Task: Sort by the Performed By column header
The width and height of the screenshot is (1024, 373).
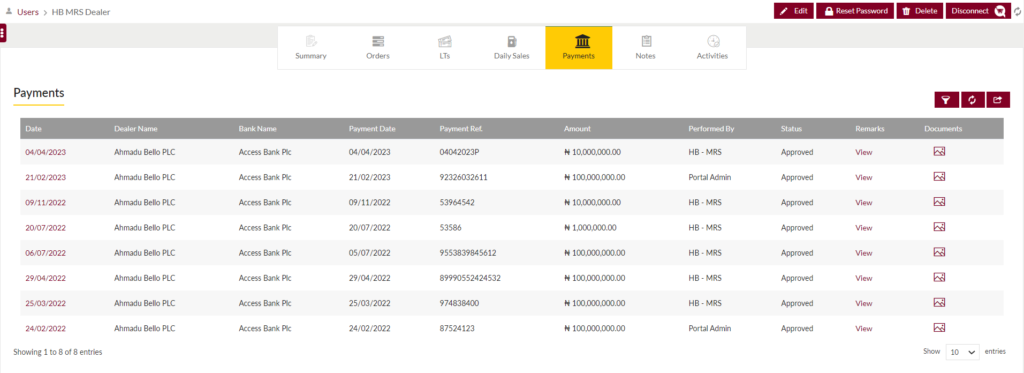Action: [x=711, y=129]
